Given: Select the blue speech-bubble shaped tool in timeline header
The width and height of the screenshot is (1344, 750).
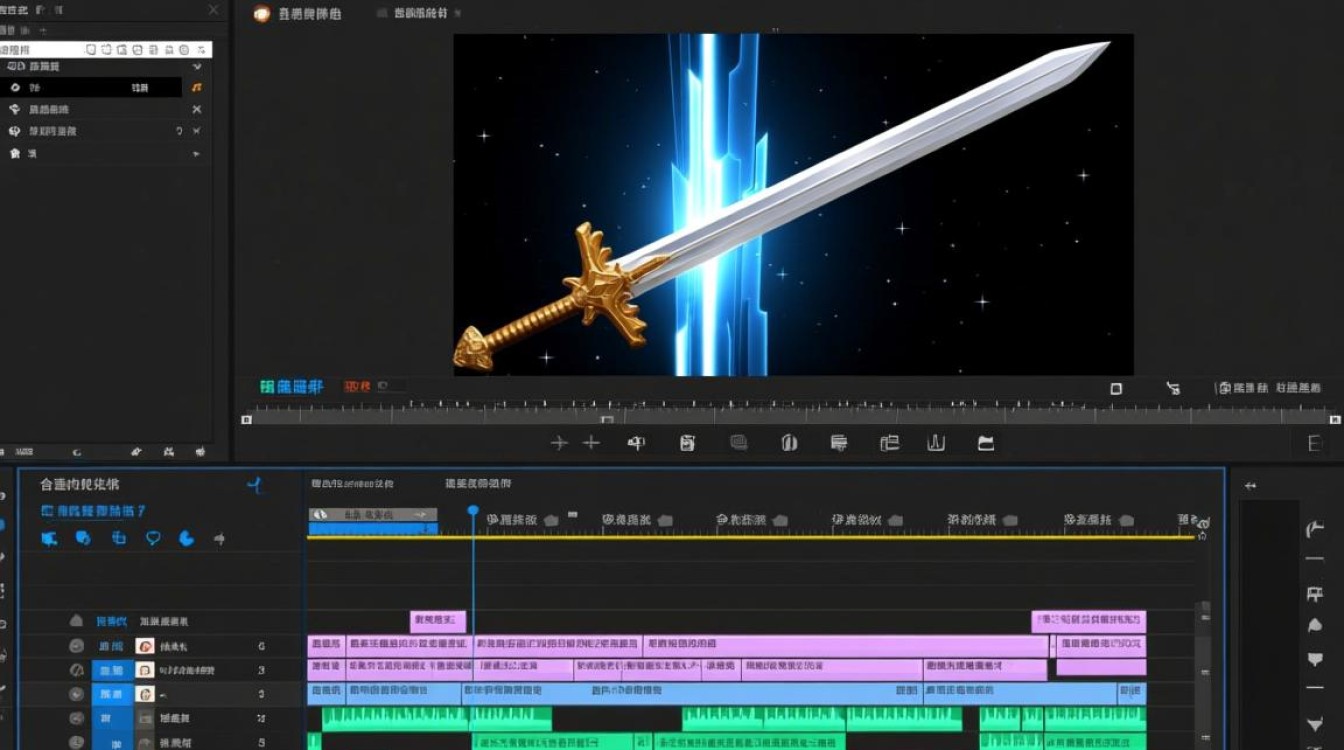Looking at the screenshot, I should [153, 539].
